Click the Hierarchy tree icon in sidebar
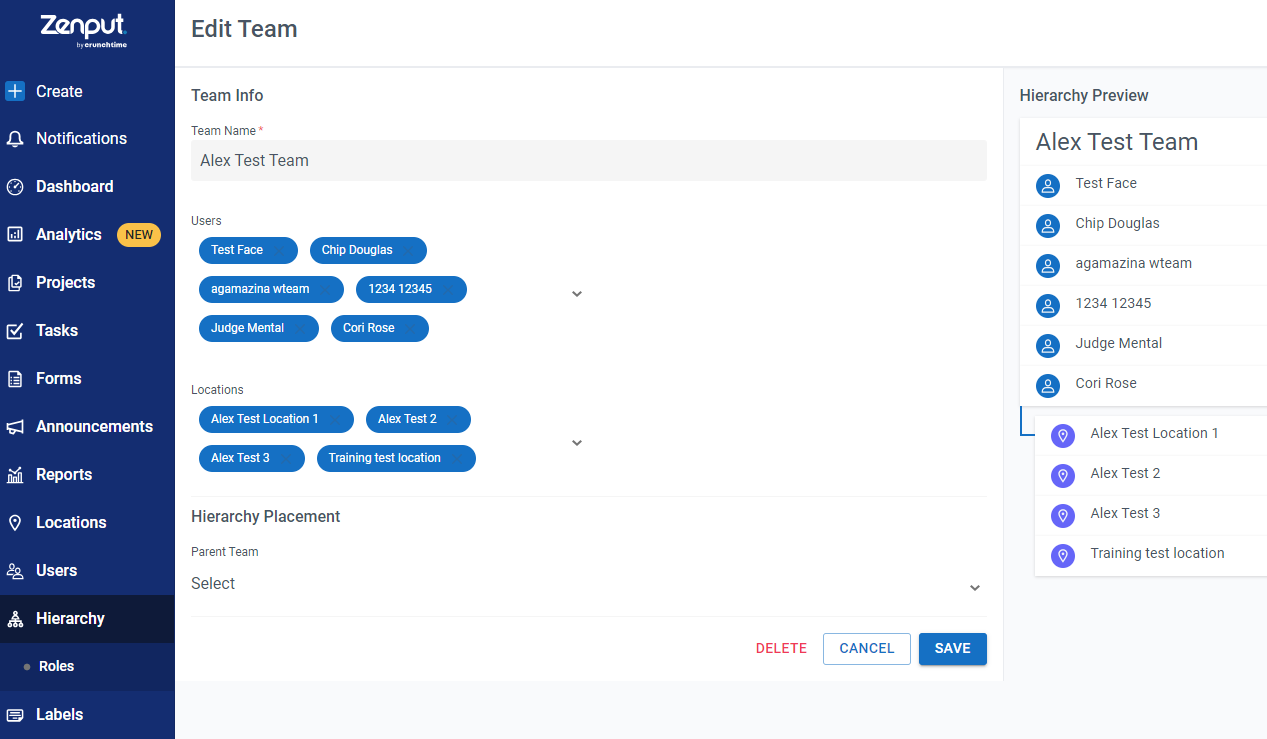1267x739 pixels. coord(15,619)
